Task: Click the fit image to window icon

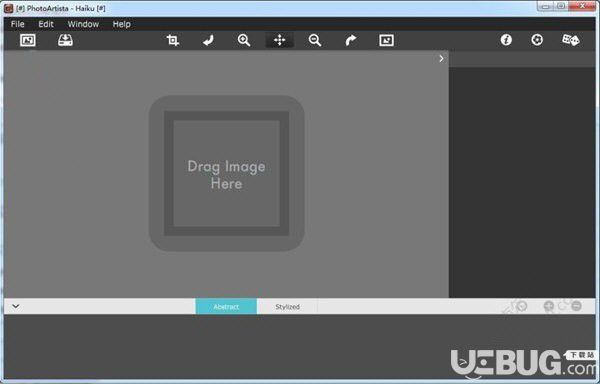Action: pos(386,40)
